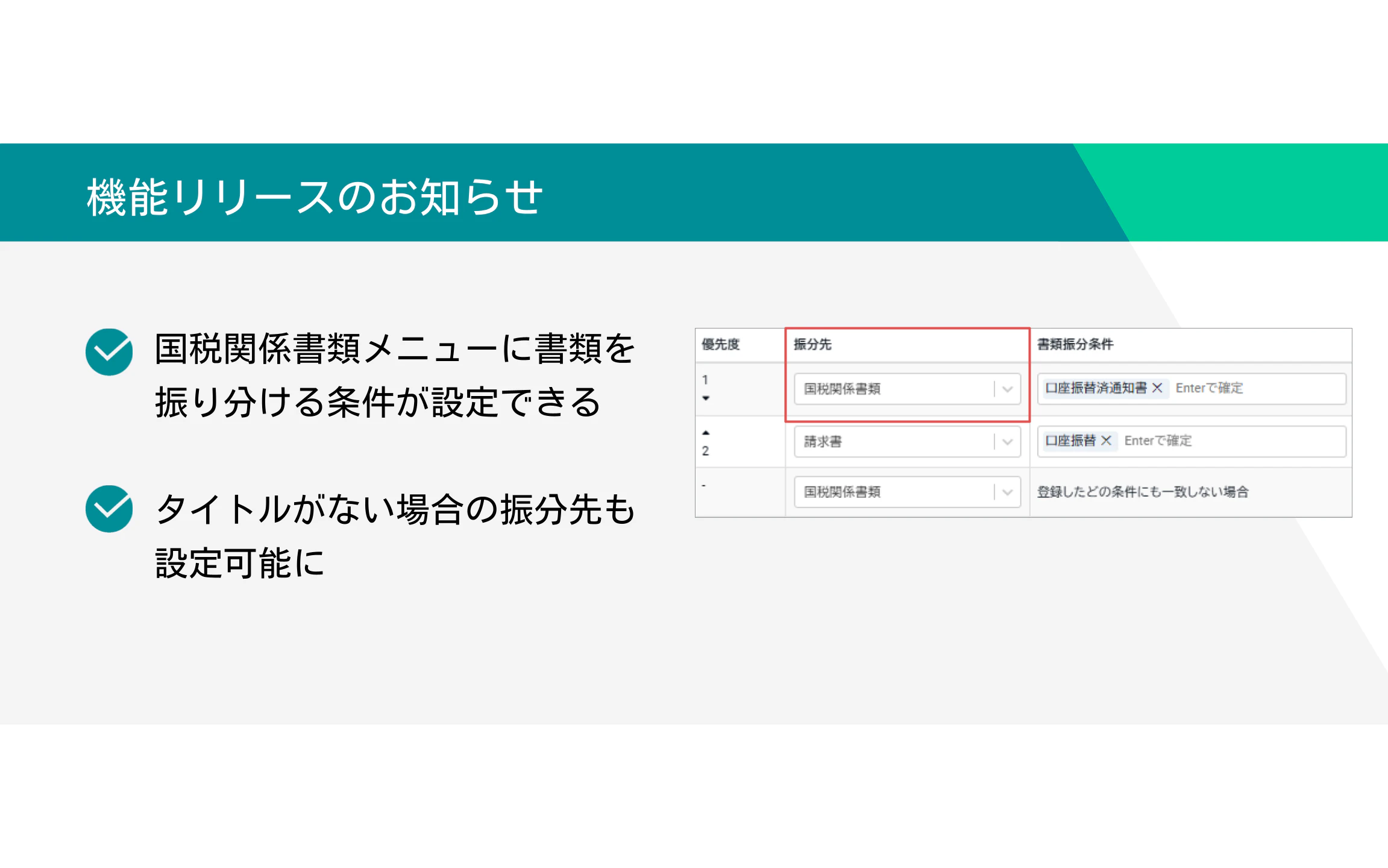Click teal checkmark beside タイトルがない場合 bullet
Screen dimensions: 1388x868
pyautogui.click(x=109, y=509)
